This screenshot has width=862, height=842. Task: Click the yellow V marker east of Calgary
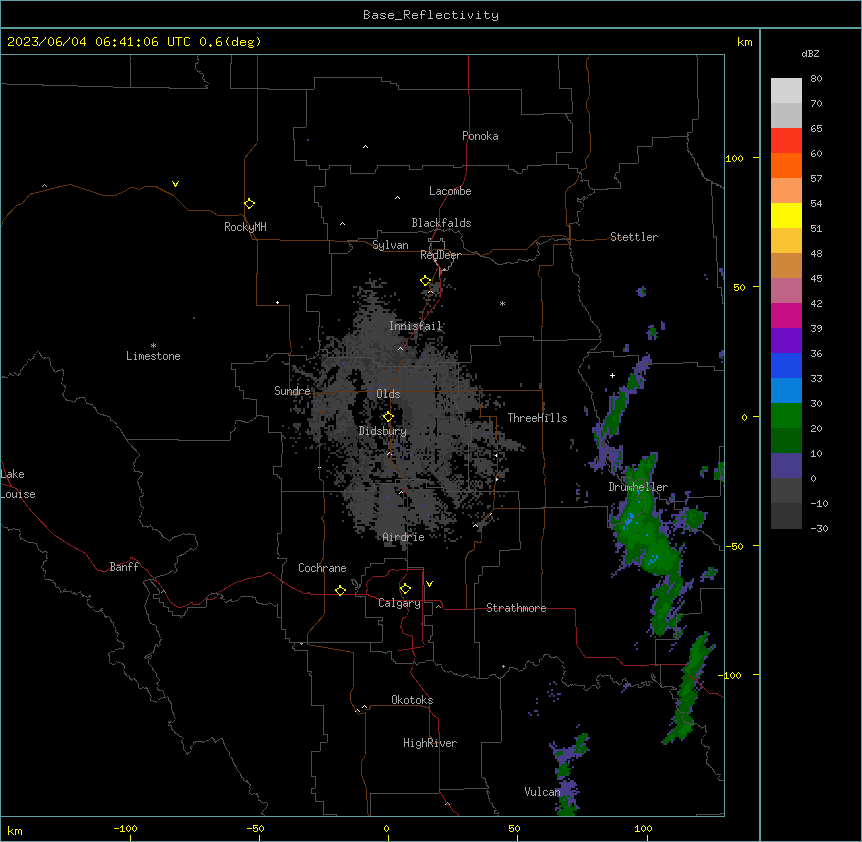pos(429,584)
